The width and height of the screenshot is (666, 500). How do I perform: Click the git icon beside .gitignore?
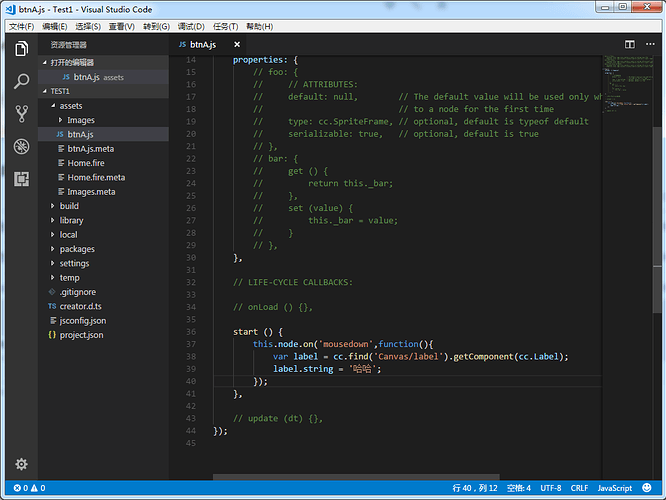[x=52, y=291]
